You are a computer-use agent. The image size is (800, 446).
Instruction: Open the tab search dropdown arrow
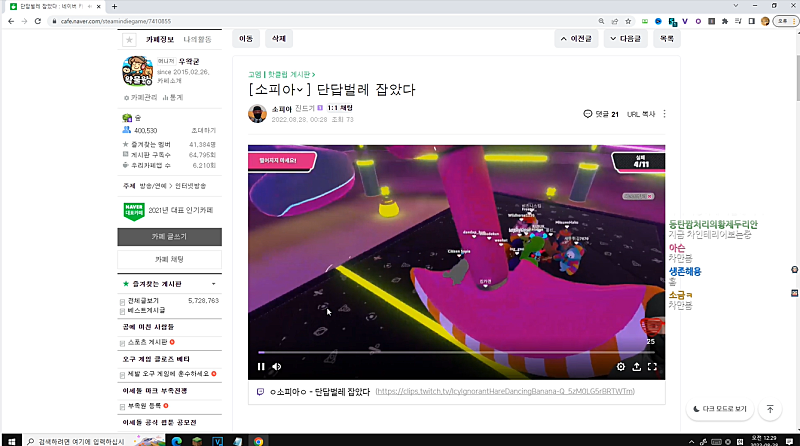(735, 6)
